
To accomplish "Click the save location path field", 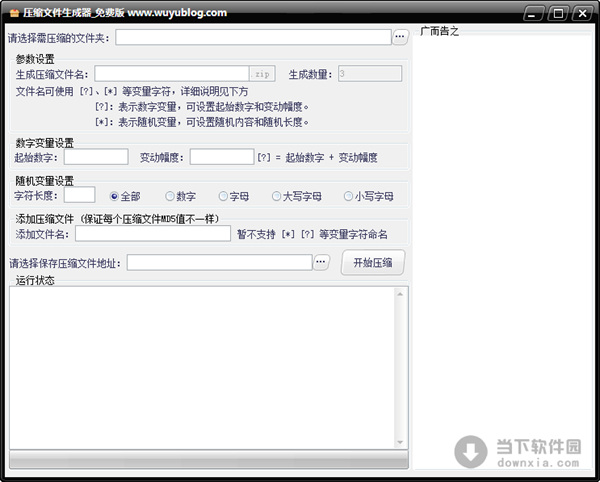I will click(x=220, y=262).
